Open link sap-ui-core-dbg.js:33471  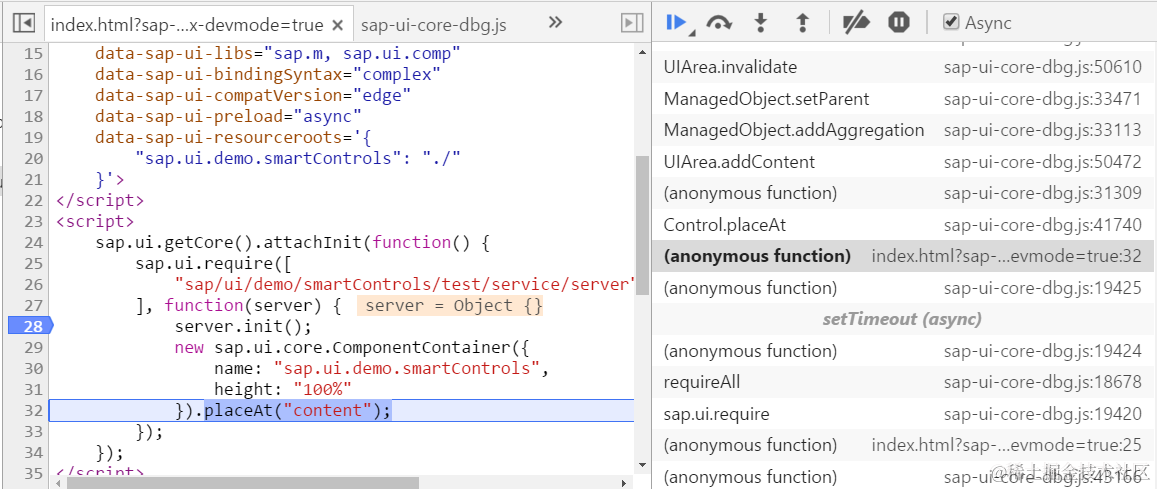[1043, 99]
